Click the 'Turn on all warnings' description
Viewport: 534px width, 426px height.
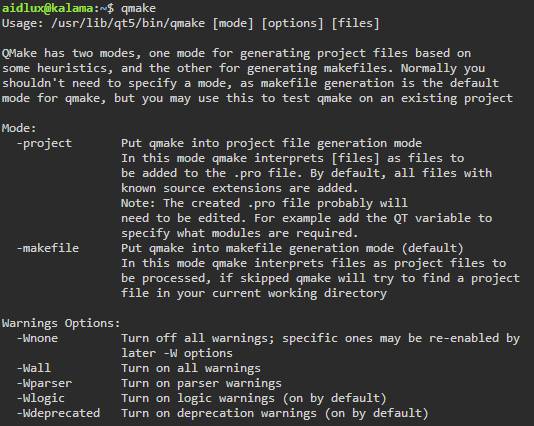(x=191, y=368)
